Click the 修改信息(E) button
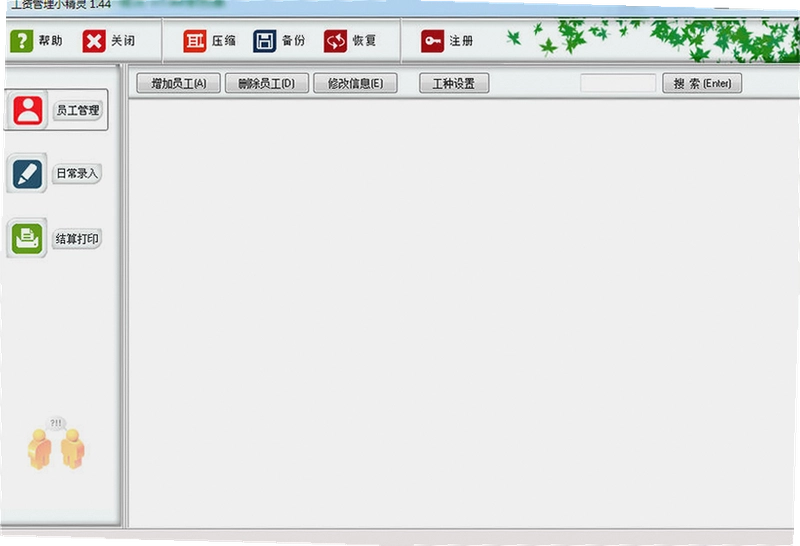 coord(355,83)
